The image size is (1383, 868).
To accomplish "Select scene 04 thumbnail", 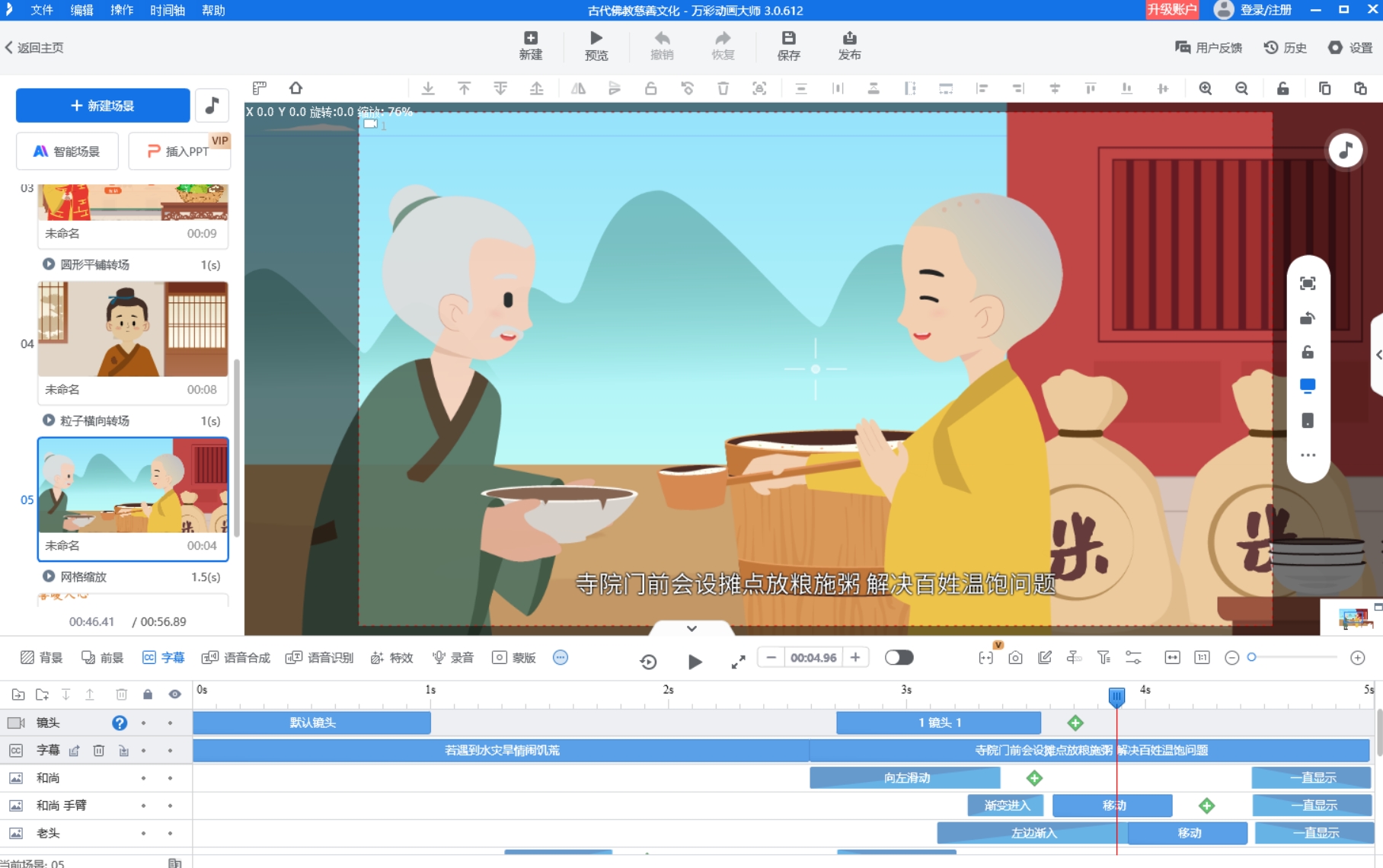I will coord(133,329).
